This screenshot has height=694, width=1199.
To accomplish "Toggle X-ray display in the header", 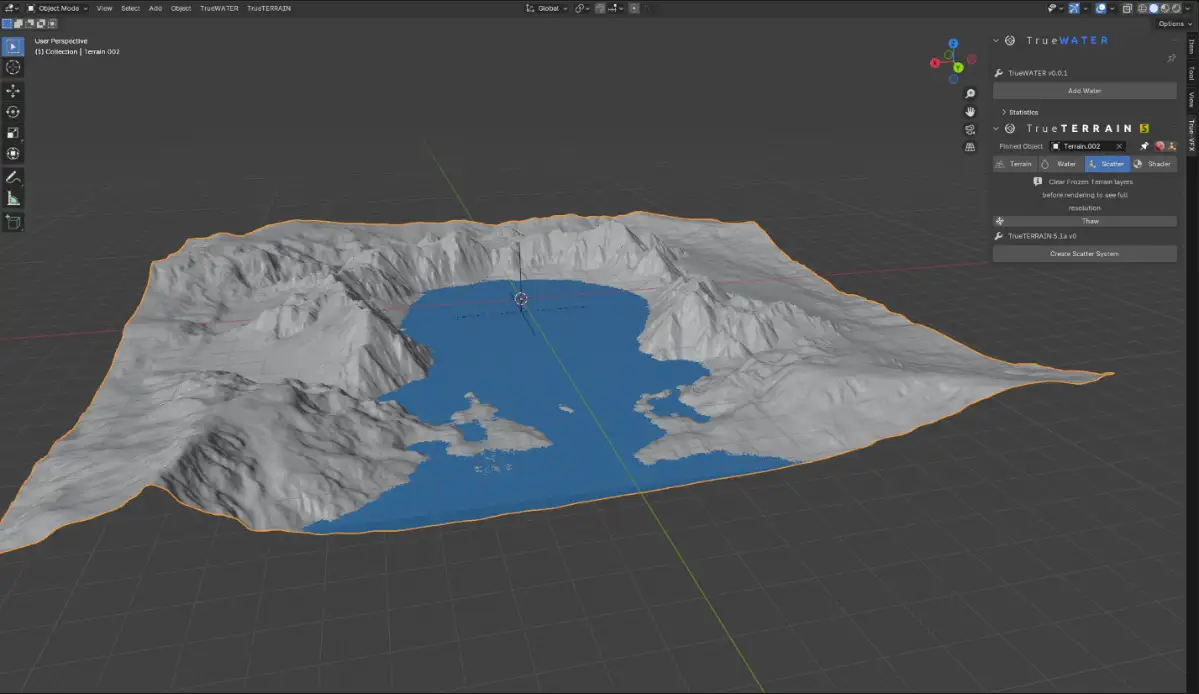I will coord(1127,8).
